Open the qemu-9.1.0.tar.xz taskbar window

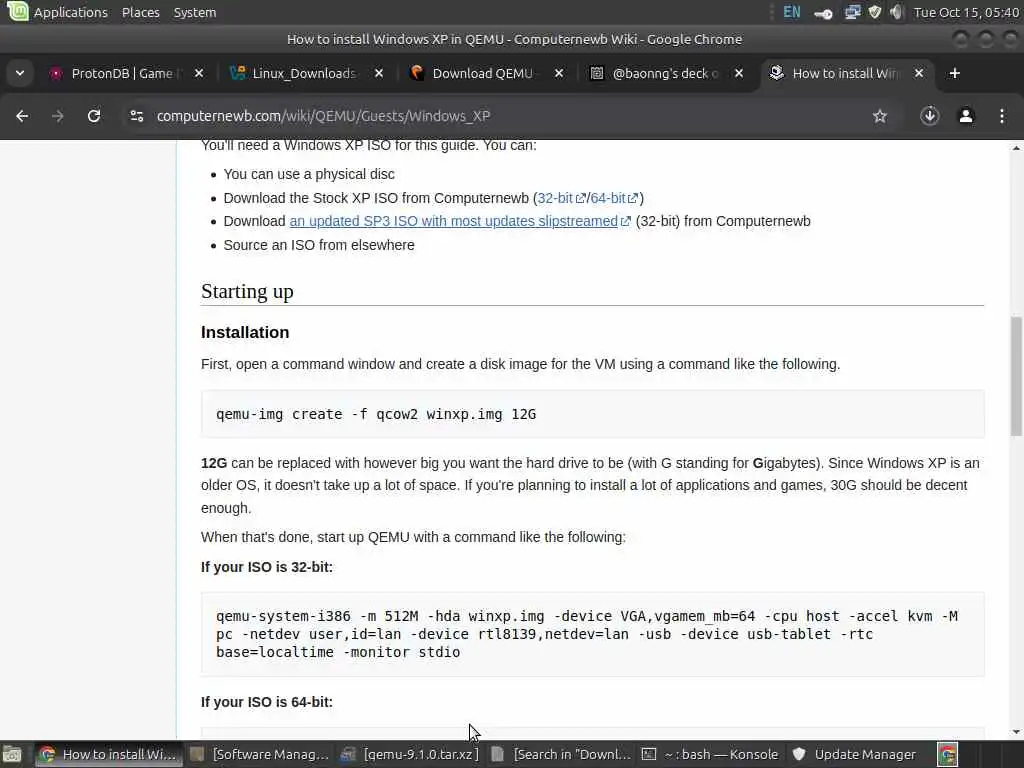(x=411, y=754)
